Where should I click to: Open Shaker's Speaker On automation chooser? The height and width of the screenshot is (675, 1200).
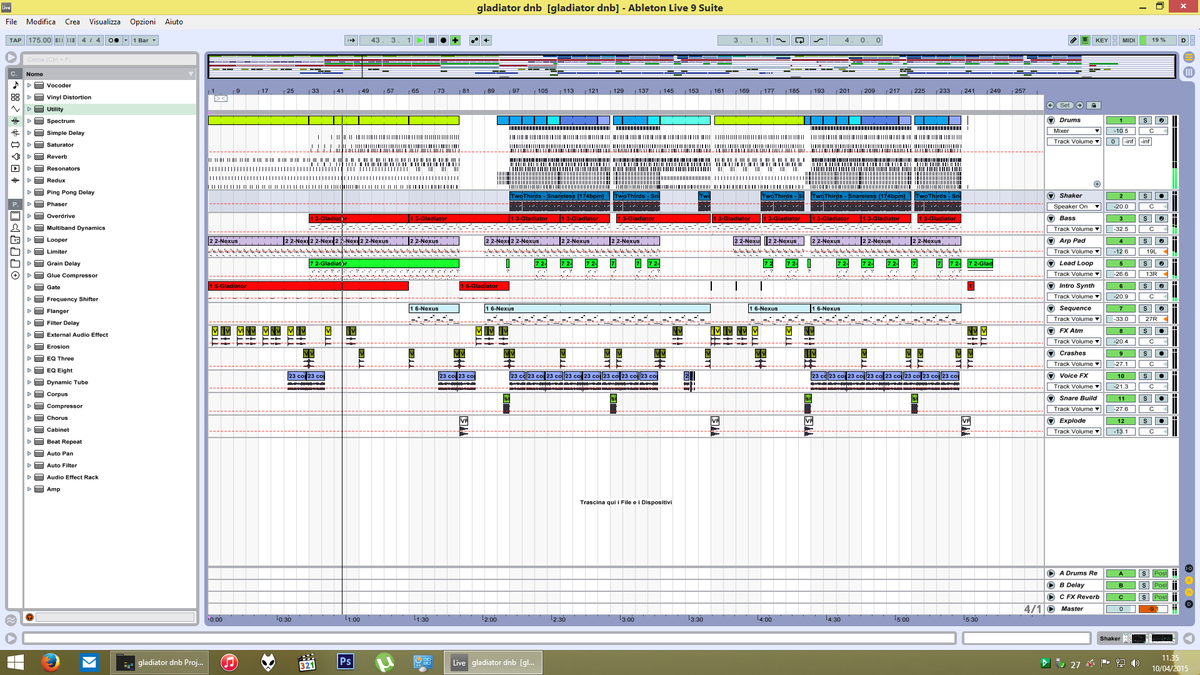click(1074, 206)
